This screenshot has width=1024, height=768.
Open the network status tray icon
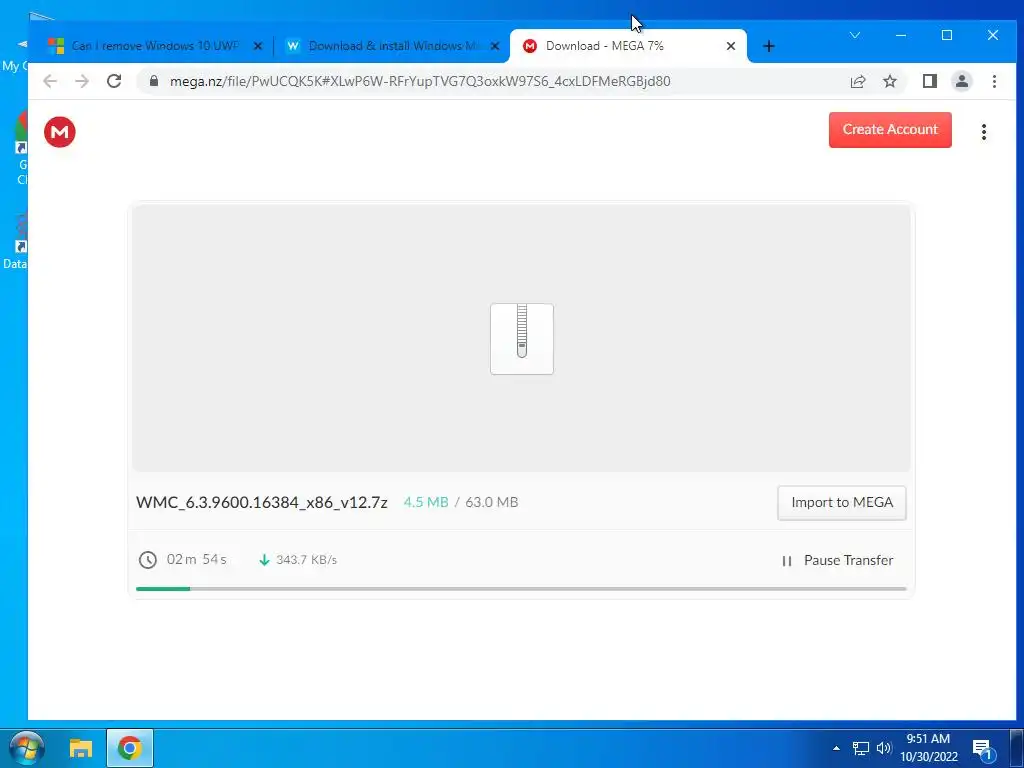point(861,748)
